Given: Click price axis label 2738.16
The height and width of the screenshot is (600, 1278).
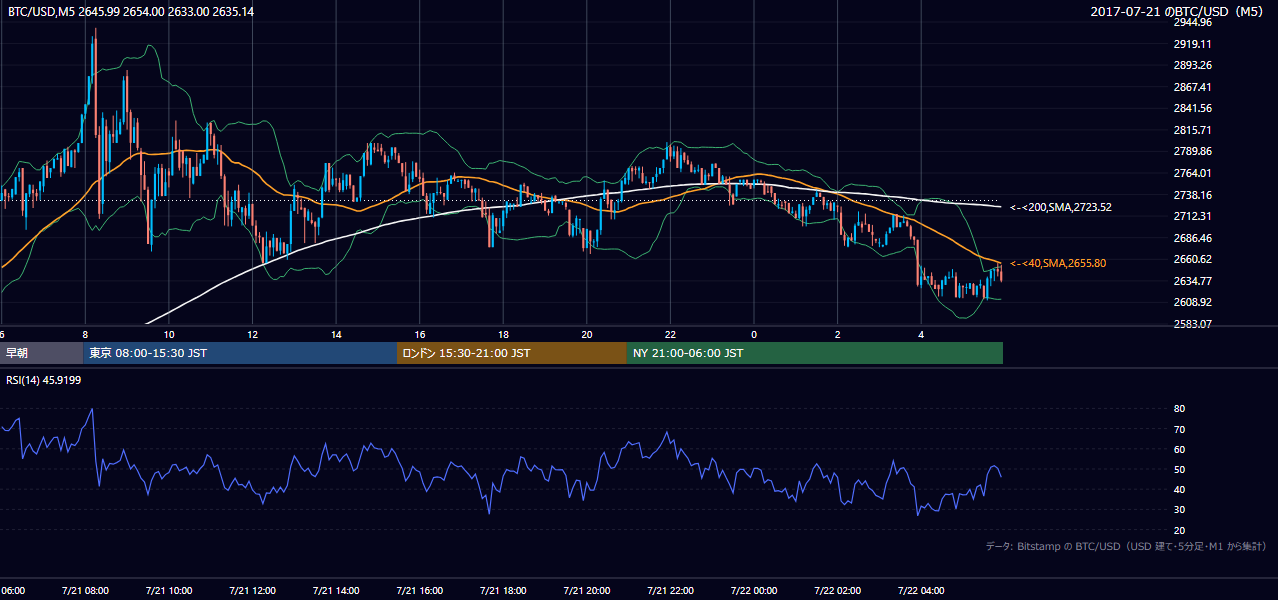Looking at the screenshot, I should click(x=1193, y=195).
